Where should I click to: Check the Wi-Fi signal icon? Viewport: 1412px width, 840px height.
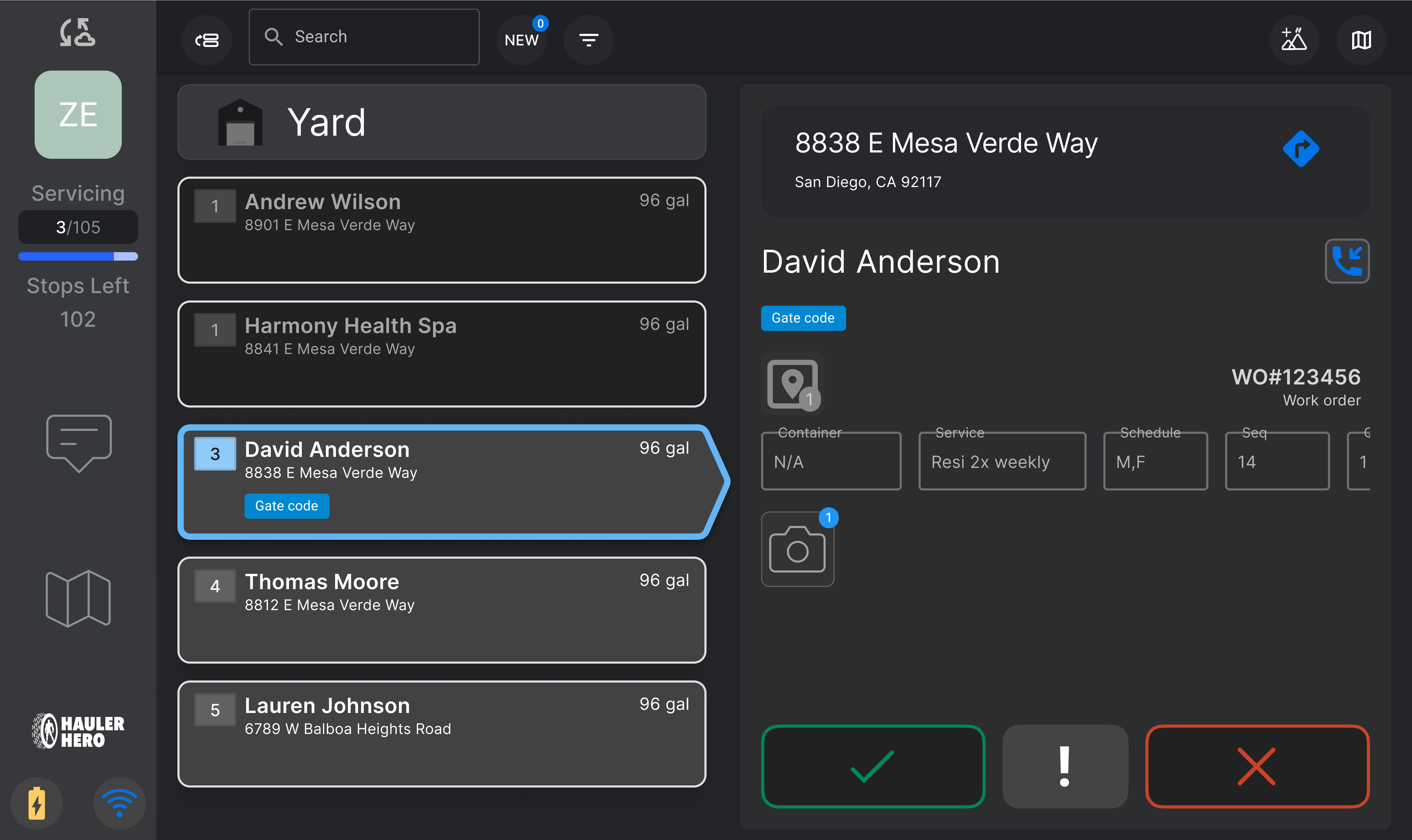pos(119,803)
